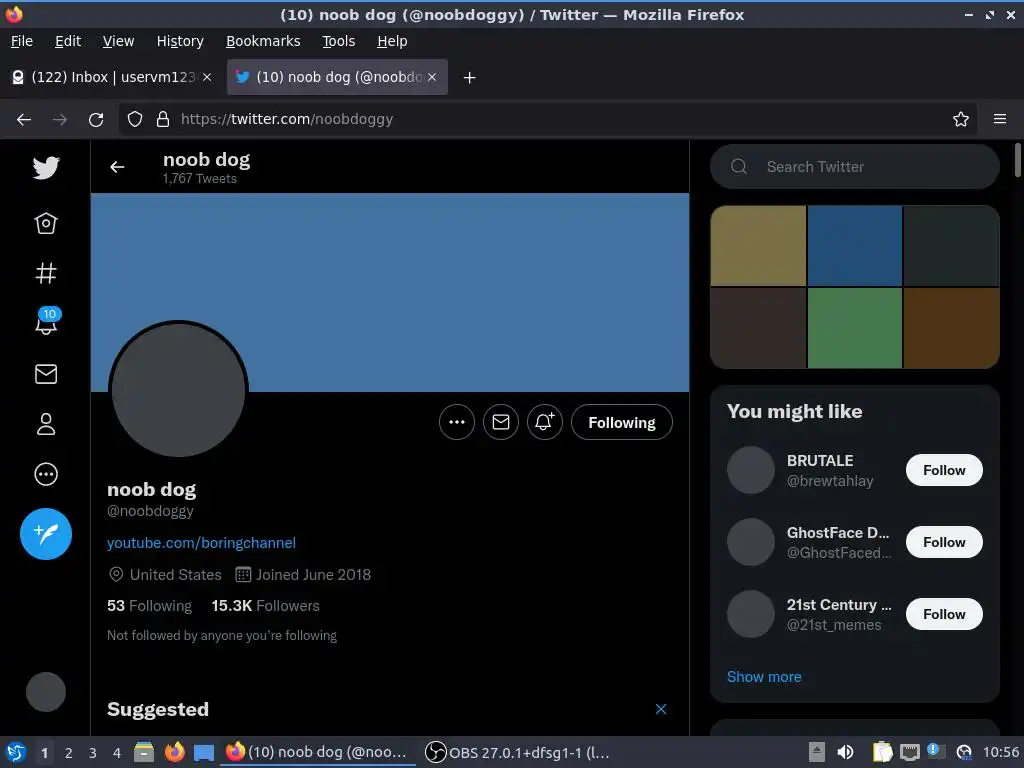This screenshot has height=768, width=1024.
Task: Open the profile three-dots More menu
Action: tap(457, 422)
